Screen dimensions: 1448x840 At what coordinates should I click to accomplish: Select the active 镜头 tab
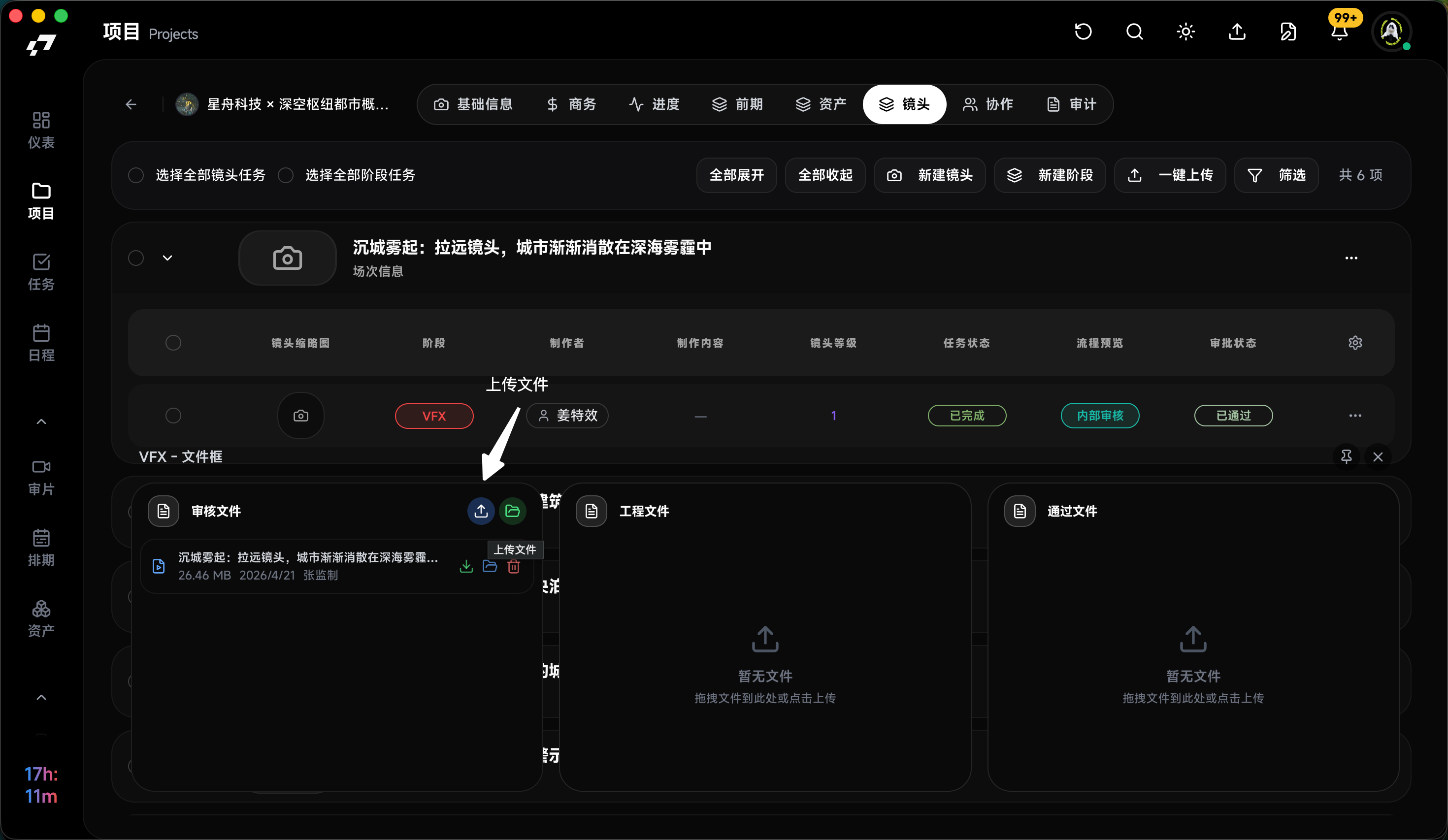tap(904, 104)
